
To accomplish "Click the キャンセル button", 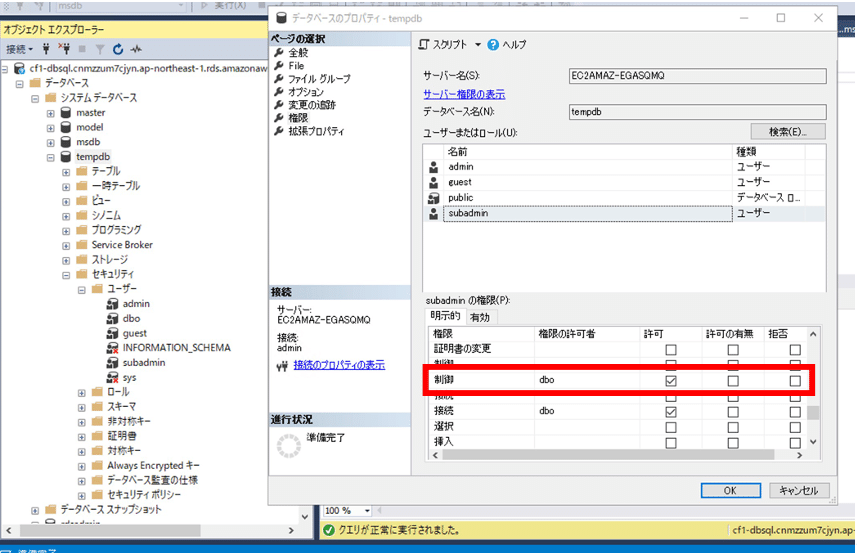I will [x=799, y=491].
